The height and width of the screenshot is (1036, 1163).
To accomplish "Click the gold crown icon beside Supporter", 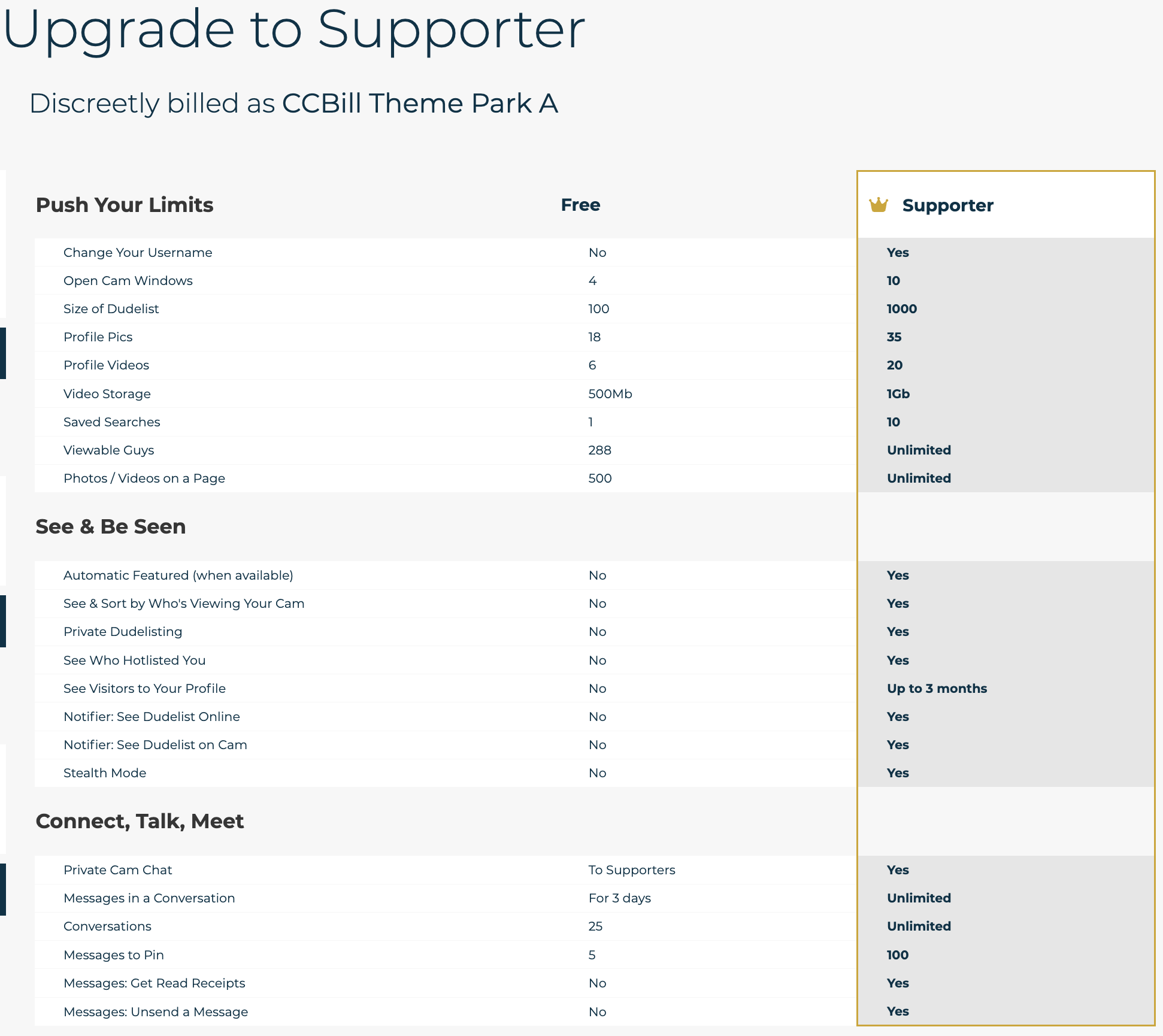I will 878,205.
